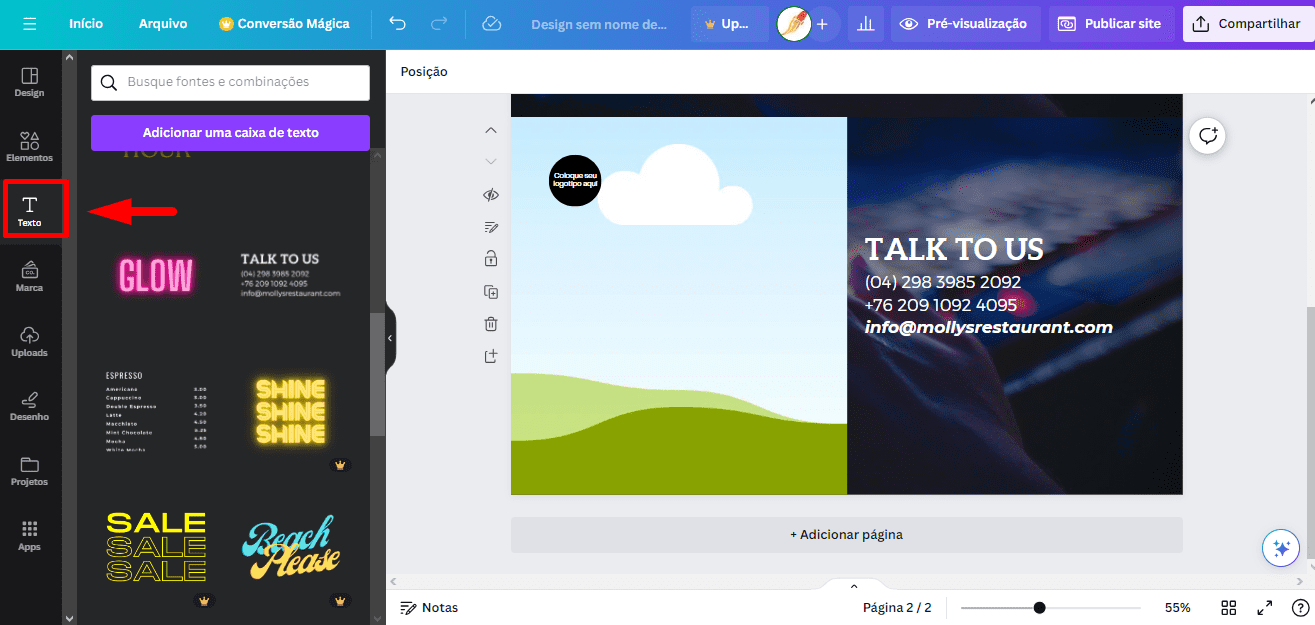Select the white cloud on canvas
The width and height of the screenshot is (1315, 625).
(674, 185)
